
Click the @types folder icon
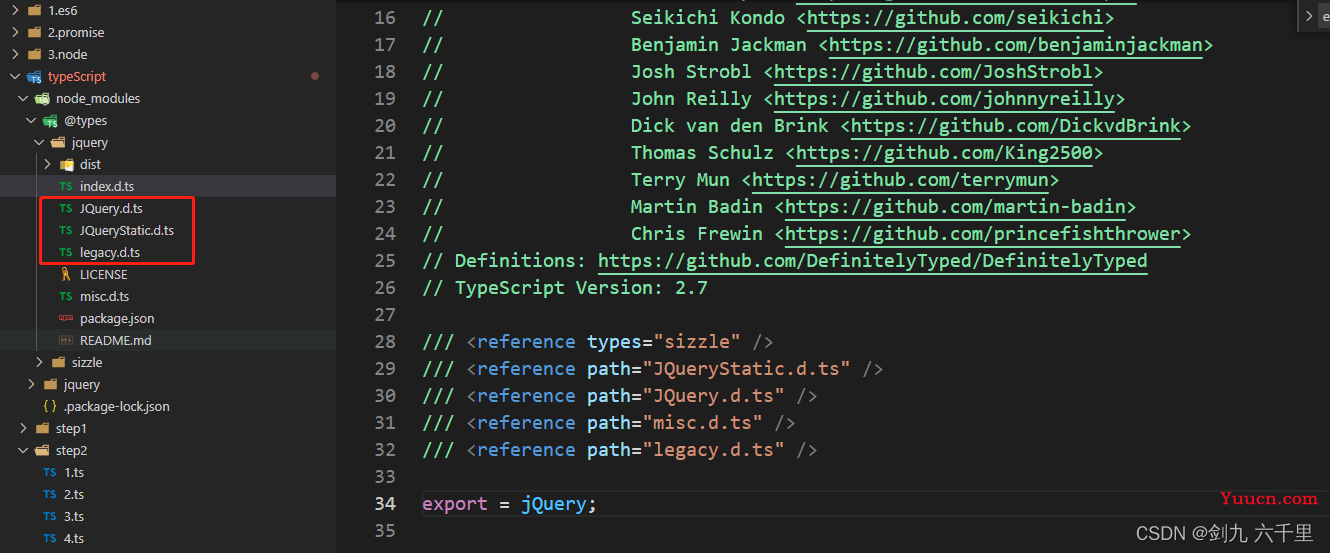pyautogui.click(x=50, y=121)
